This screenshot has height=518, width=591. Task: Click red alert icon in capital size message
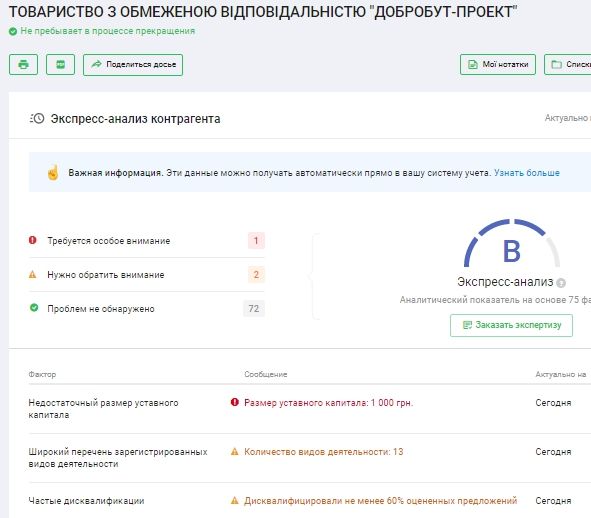(x=234, y=402)
